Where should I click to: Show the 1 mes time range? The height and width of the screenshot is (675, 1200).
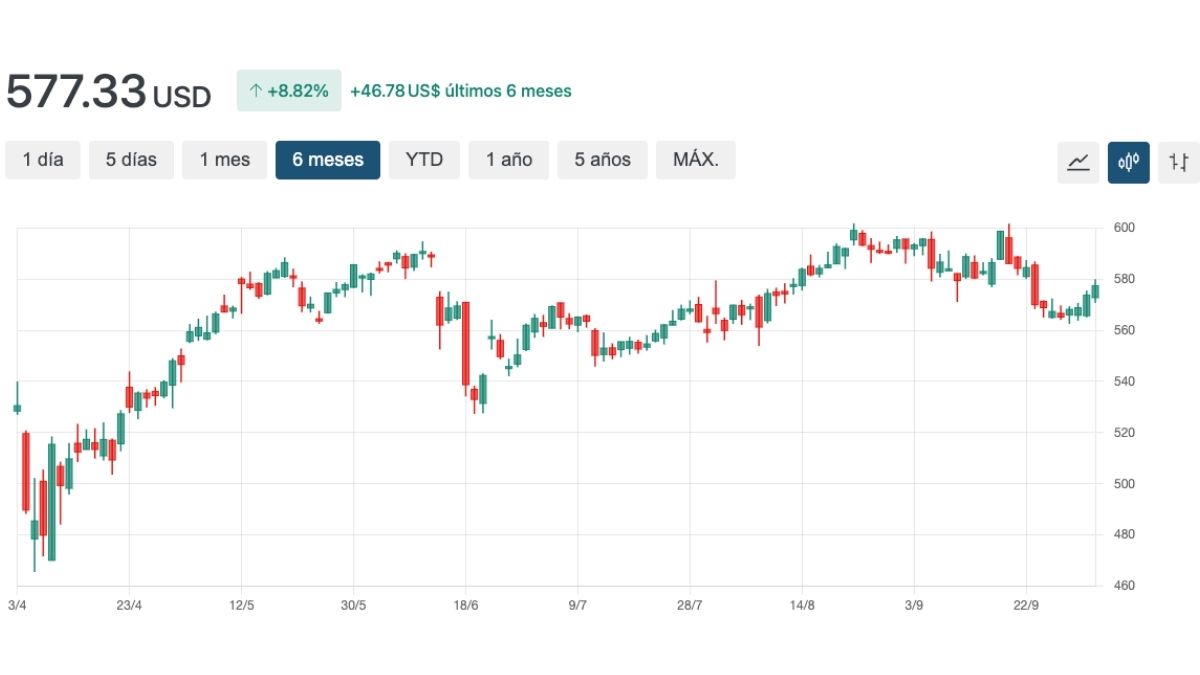tap(224, 160)
